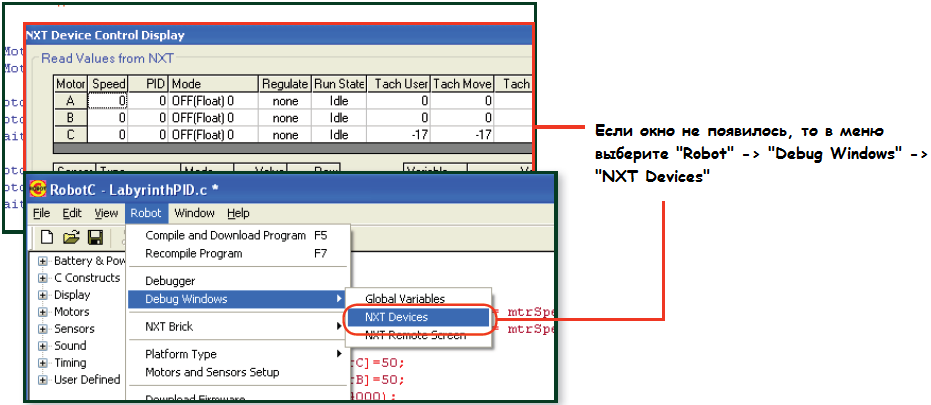Viewport: 931px width, 405px height.
Task: Click the Mode column header in motor table
Action: coord(214,84)
